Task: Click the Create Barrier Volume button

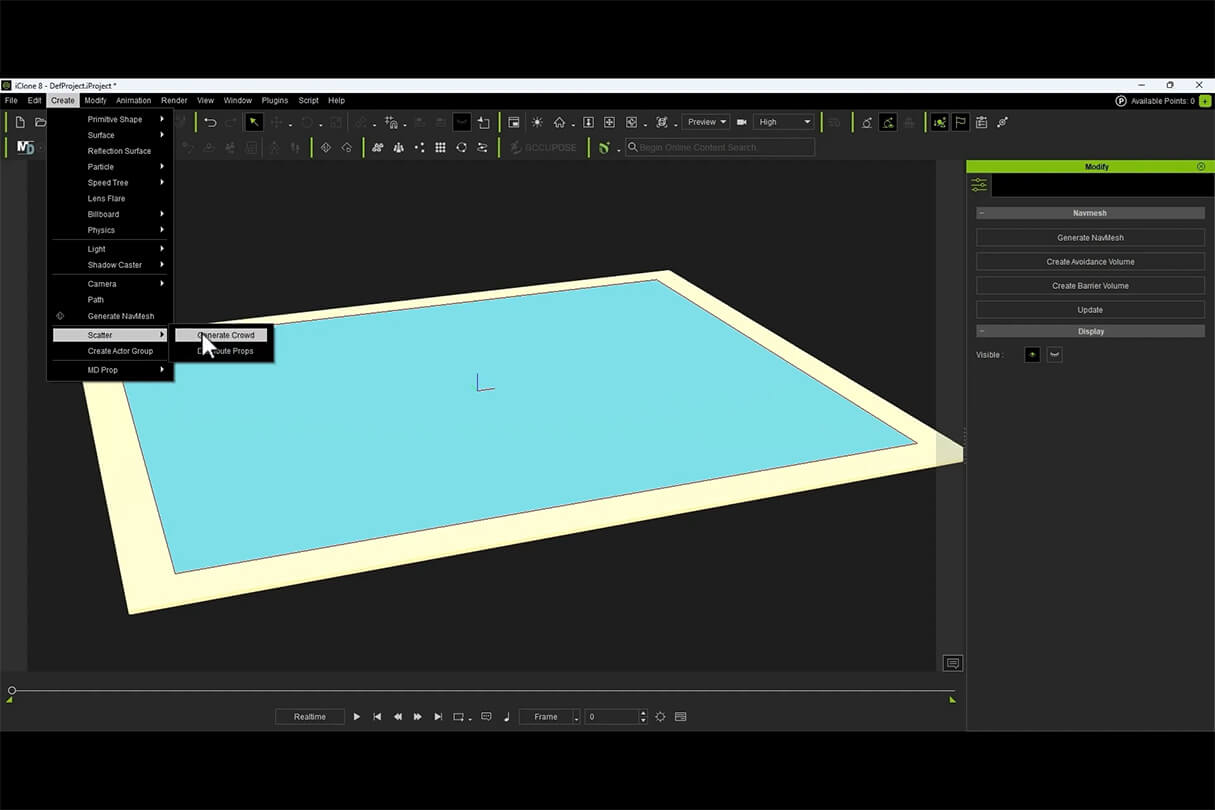Action: point(1090,286)
